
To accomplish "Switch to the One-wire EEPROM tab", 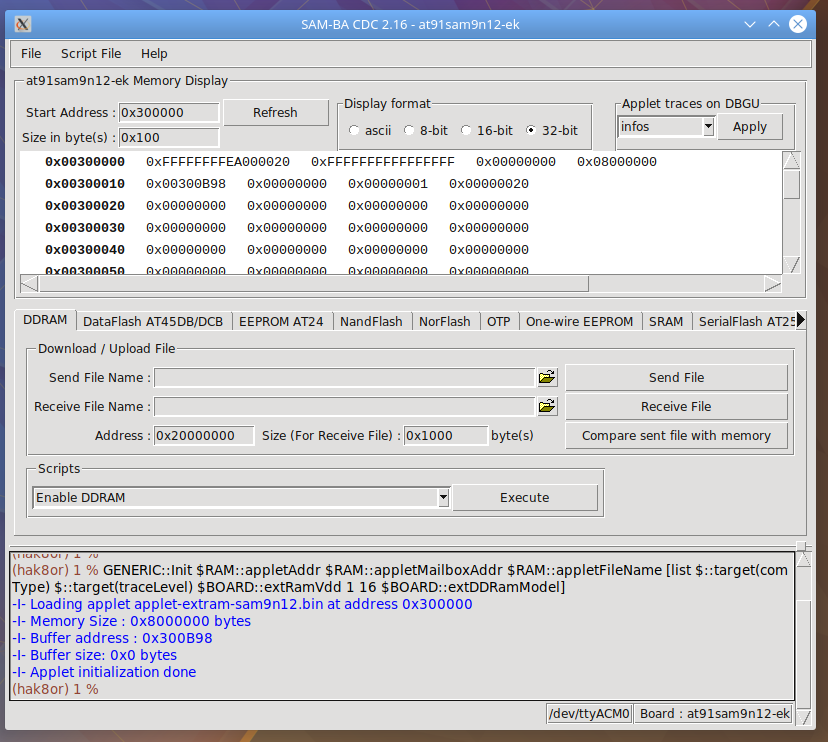I will pos(579,322).
